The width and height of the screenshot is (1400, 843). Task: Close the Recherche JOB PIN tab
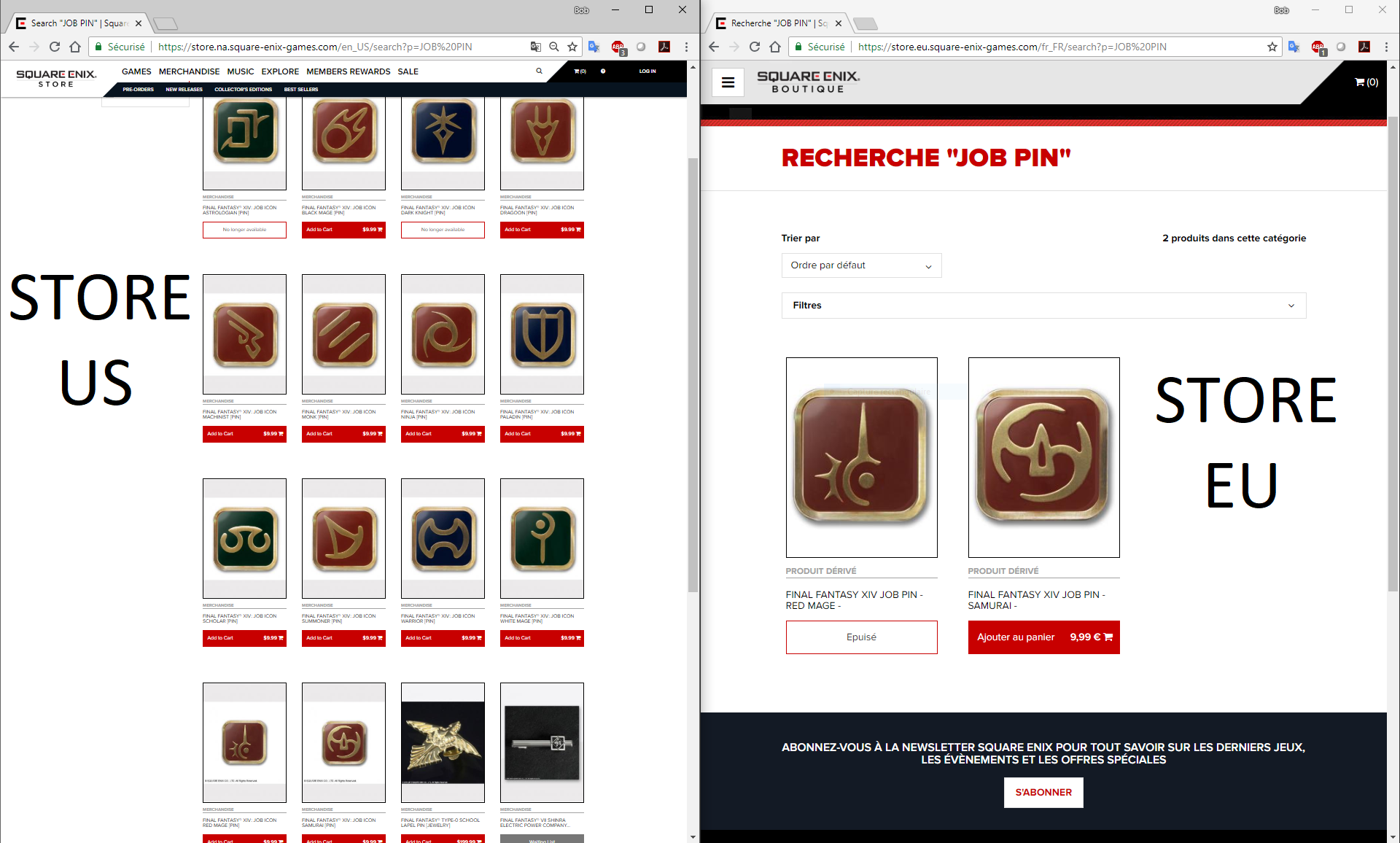[x=839, y=23]
